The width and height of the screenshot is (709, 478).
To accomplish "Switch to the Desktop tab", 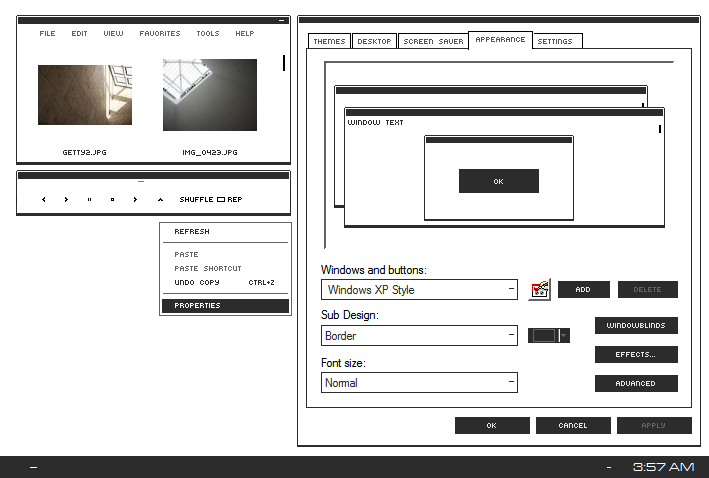I will click(x=374, y=41).
